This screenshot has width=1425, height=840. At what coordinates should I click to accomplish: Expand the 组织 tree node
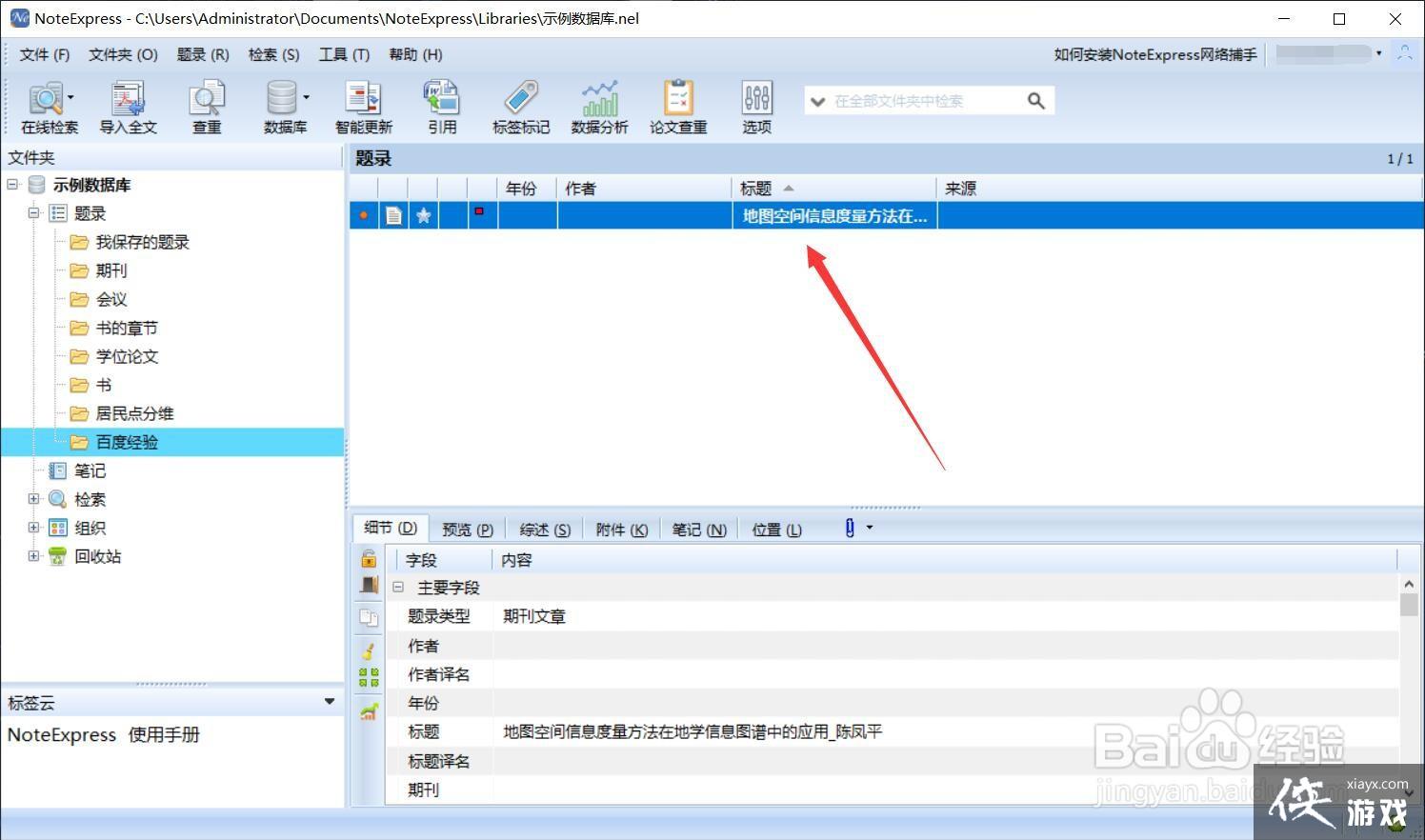pos(33,528)
